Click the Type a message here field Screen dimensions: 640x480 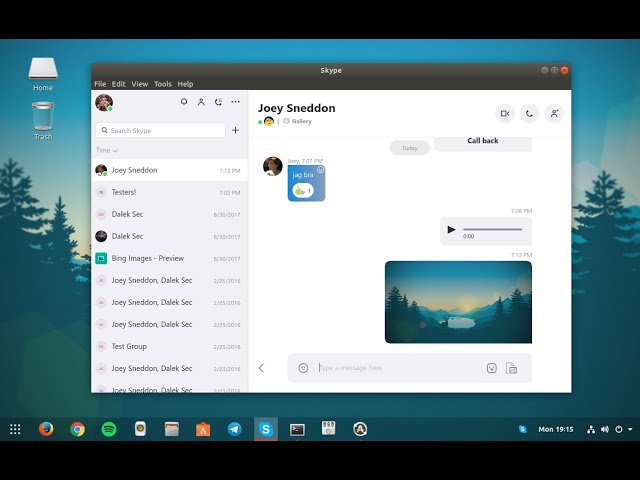click(x=400, y=368)
